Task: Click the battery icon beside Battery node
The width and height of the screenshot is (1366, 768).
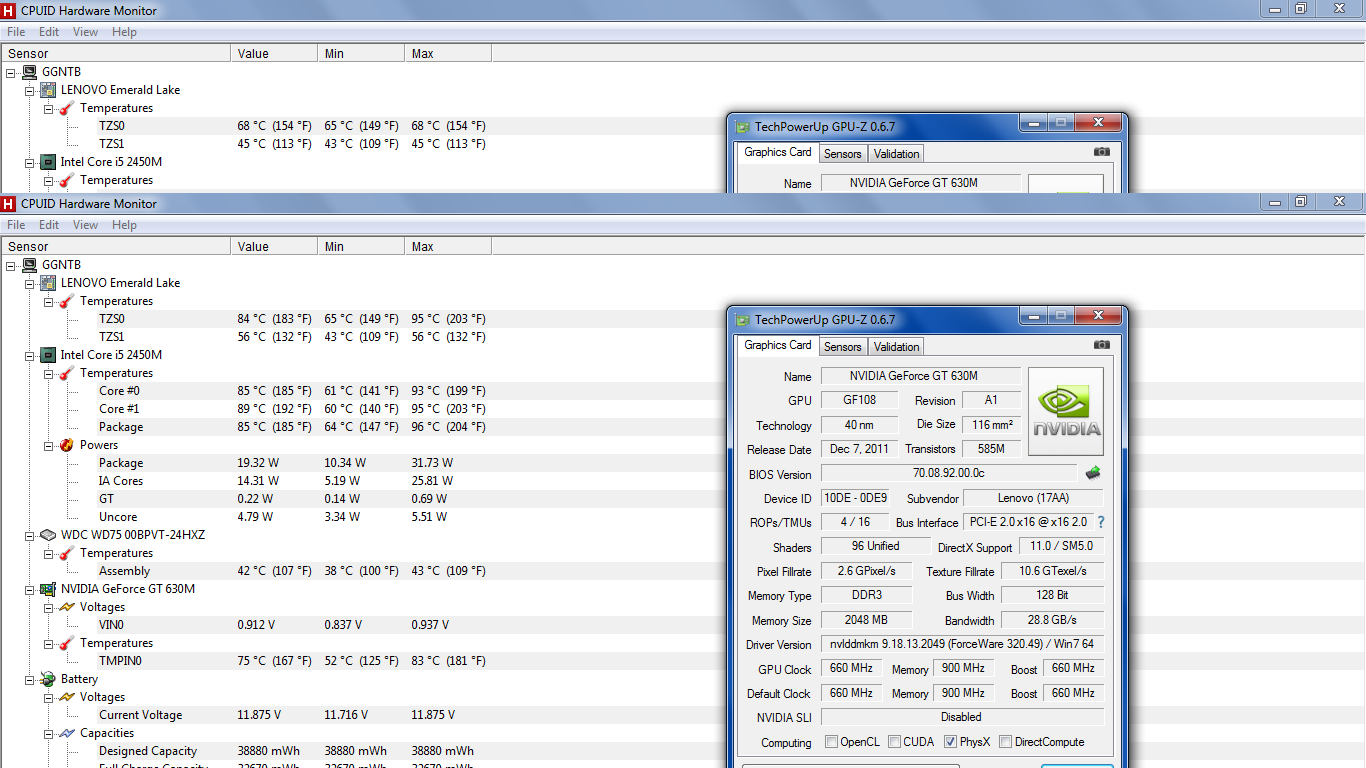Action: (48, 679)
